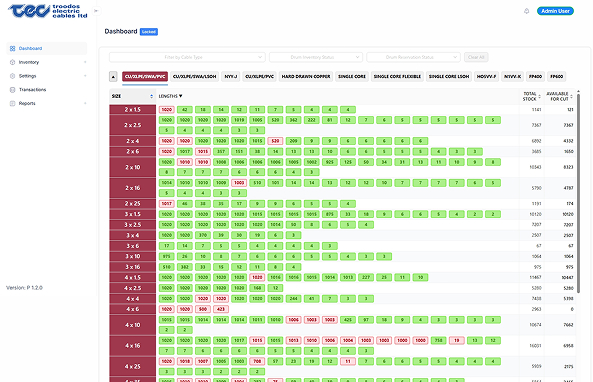Viewport: 593px width, 382px height.
Task: Click the Troodos Electric Cables logo
Action: point(48,11)
